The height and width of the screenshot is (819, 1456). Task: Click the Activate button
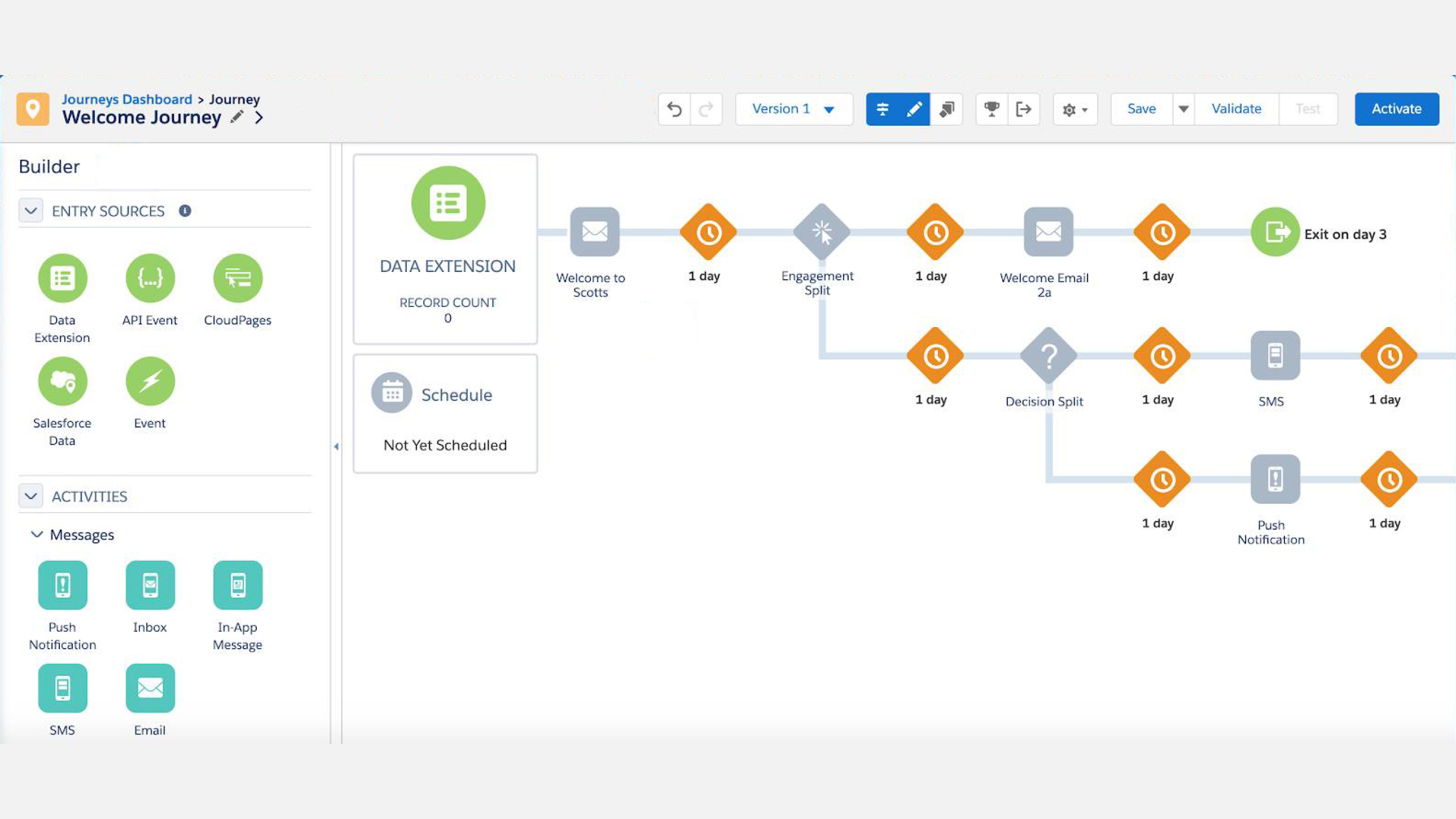pos(1396,108)
